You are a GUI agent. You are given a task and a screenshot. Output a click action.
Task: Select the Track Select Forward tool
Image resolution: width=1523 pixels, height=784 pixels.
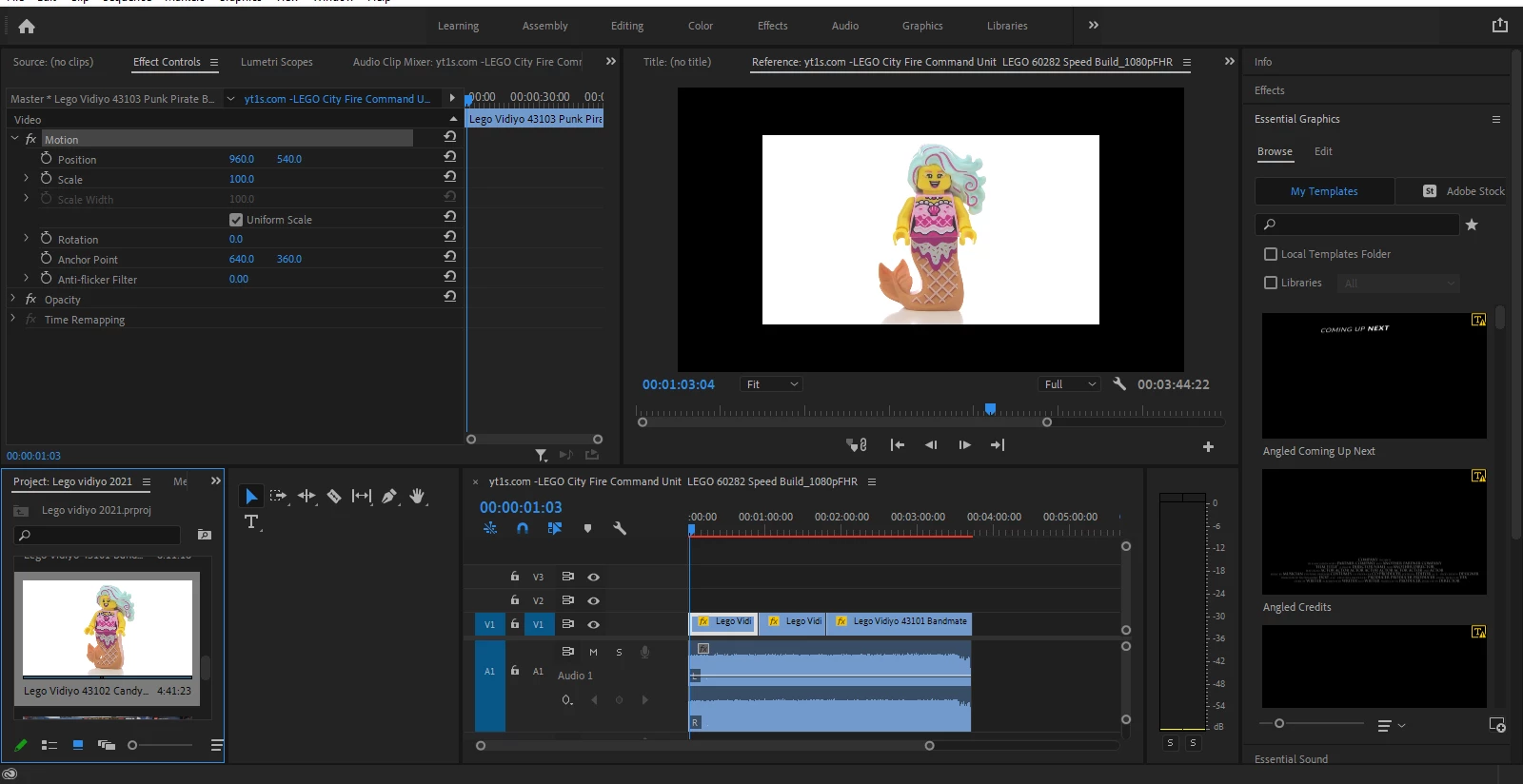coord(278,496)
